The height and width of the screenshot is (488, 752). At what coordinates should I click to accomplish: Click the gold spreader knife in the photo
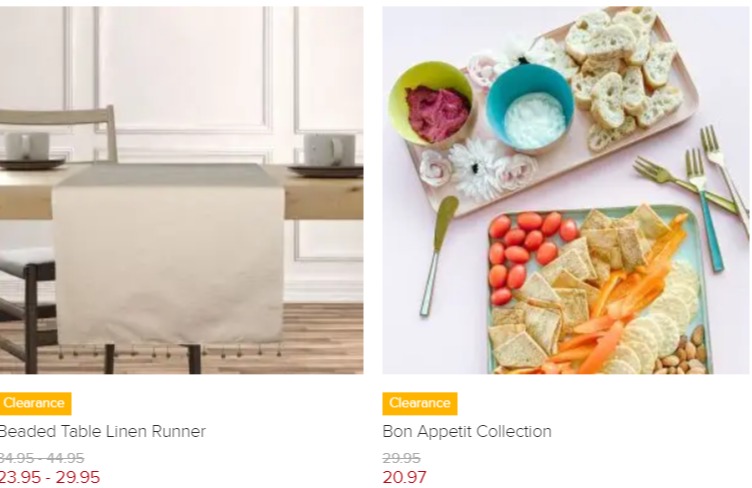click(436, 256)
